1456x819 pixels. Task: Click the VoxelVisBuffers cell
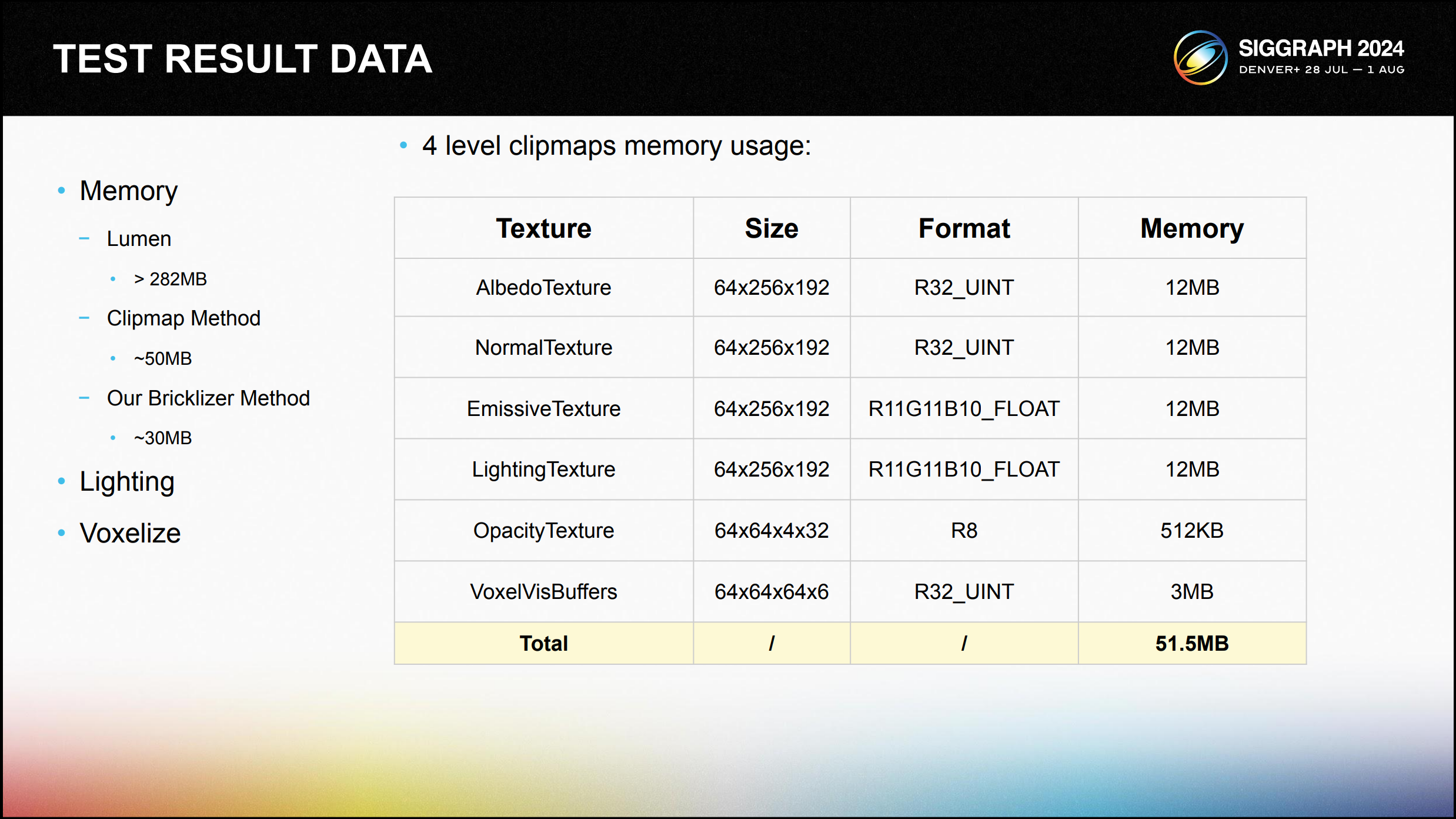[x=543, y=591]
